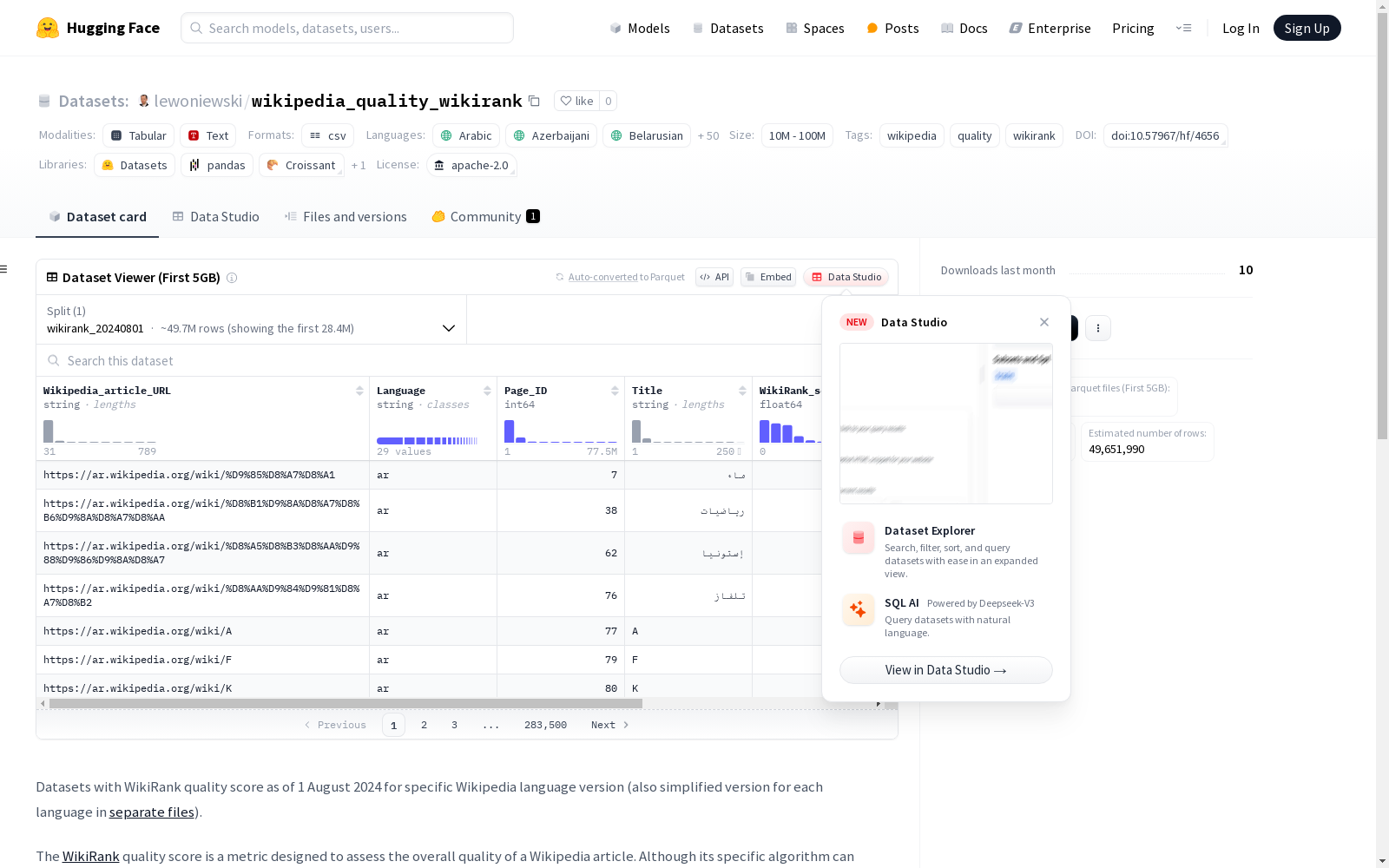1389x868 pixels.
Task: Open the Posts nav item
Action: (x=892, y=28)
